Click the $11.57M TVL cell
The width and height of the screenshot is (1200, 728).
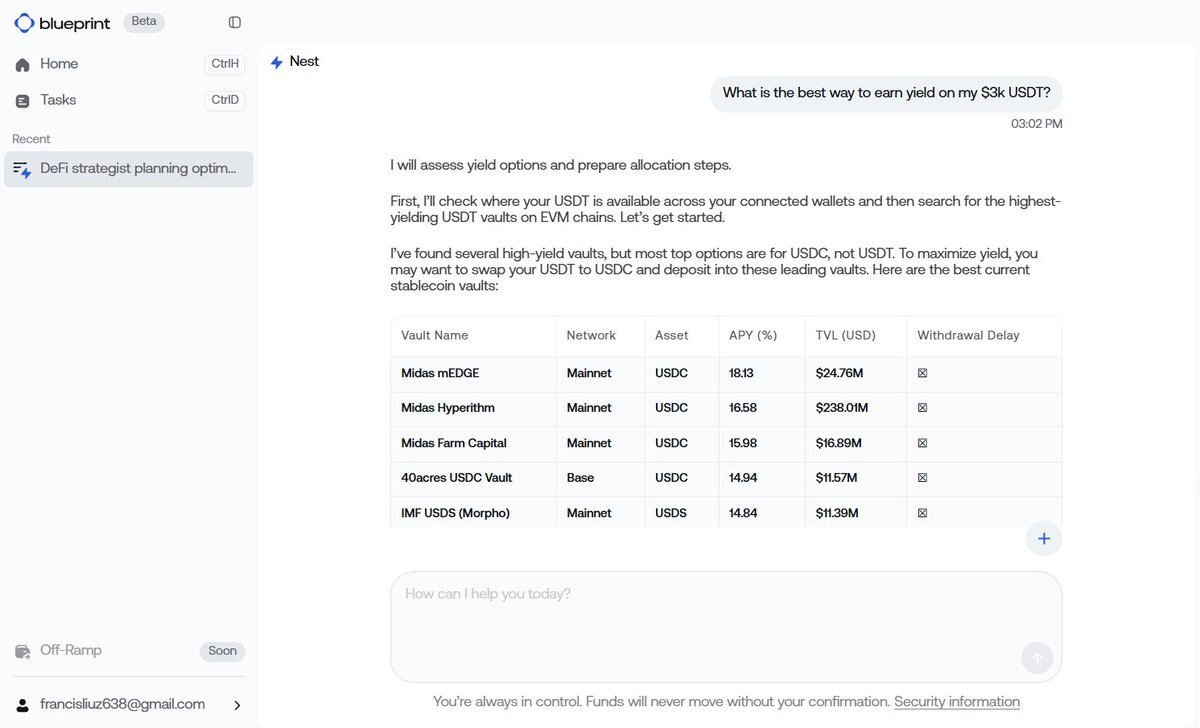pyautogui.click(x=838, y=478)
